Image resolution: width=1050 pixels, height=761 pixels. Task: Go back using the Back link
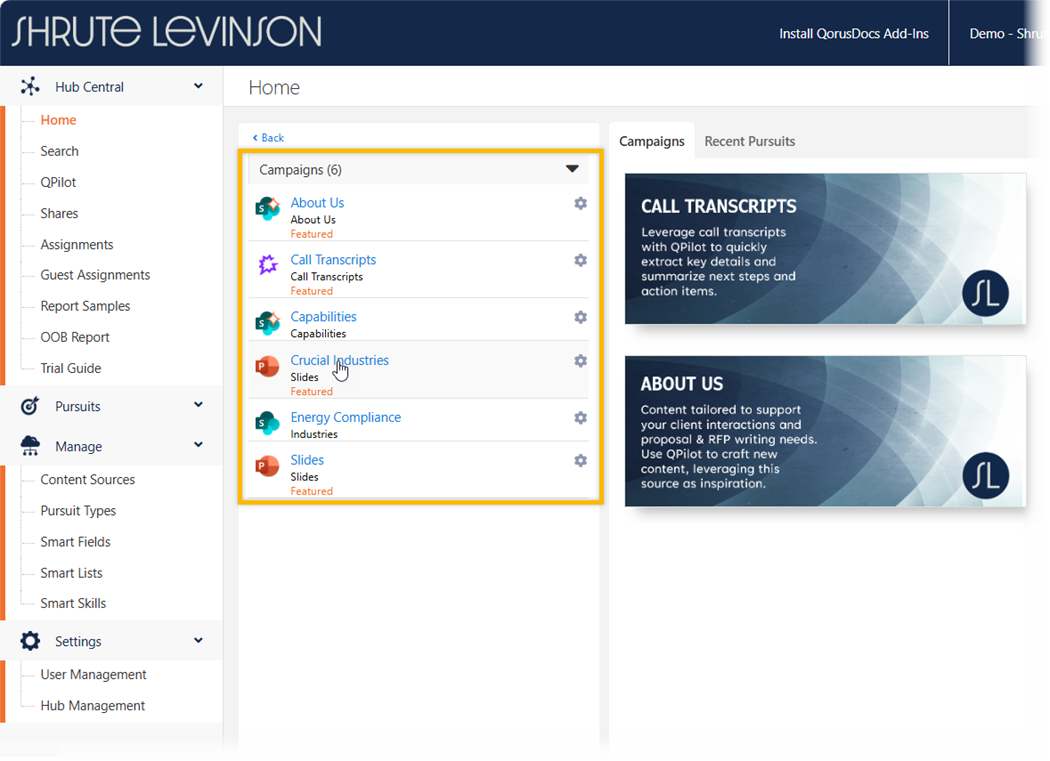(x=268, y=138)
